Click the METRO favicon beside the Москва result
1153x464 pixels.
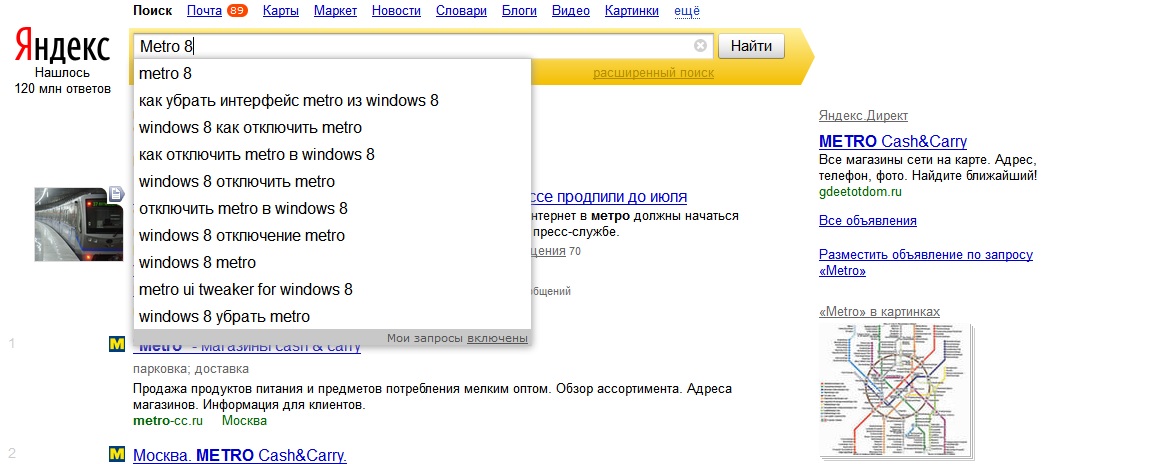(117, 454)
